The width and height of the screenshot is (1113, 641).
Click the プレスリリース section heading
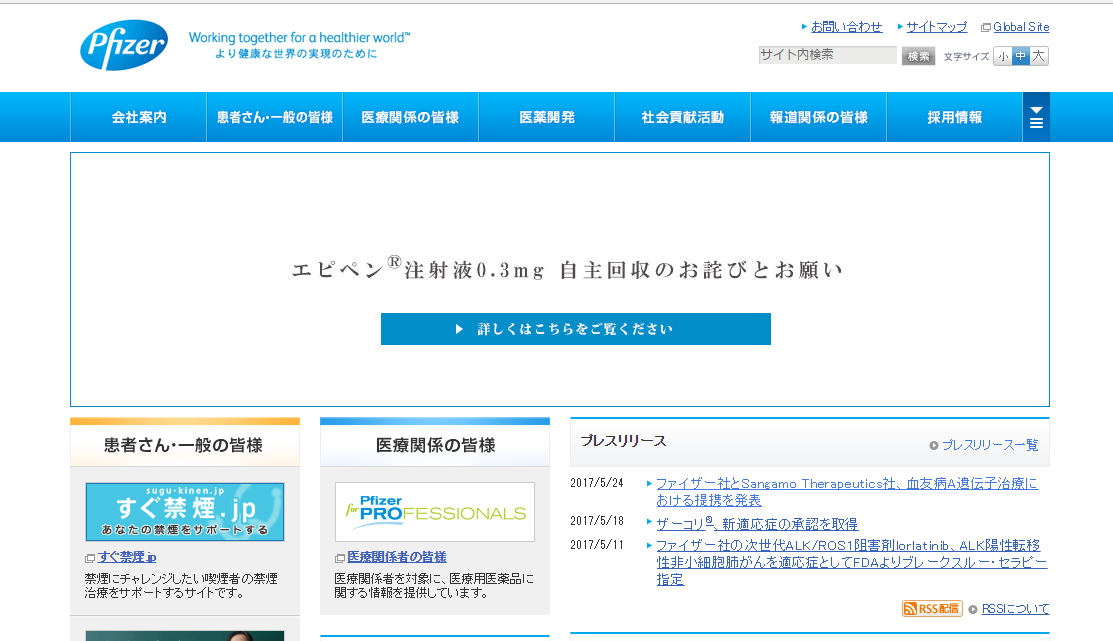point(623,441)
